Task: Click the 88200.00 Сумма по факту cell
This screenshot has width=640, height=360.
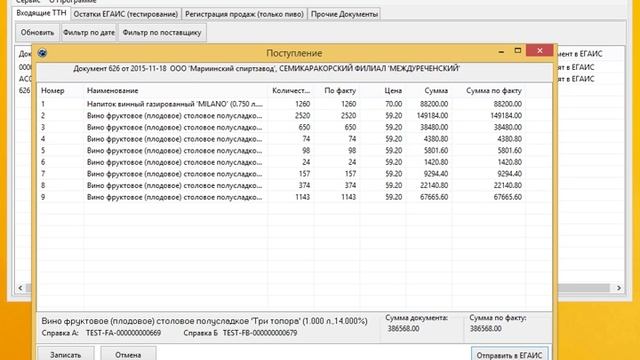Action: tap(508, 104)
